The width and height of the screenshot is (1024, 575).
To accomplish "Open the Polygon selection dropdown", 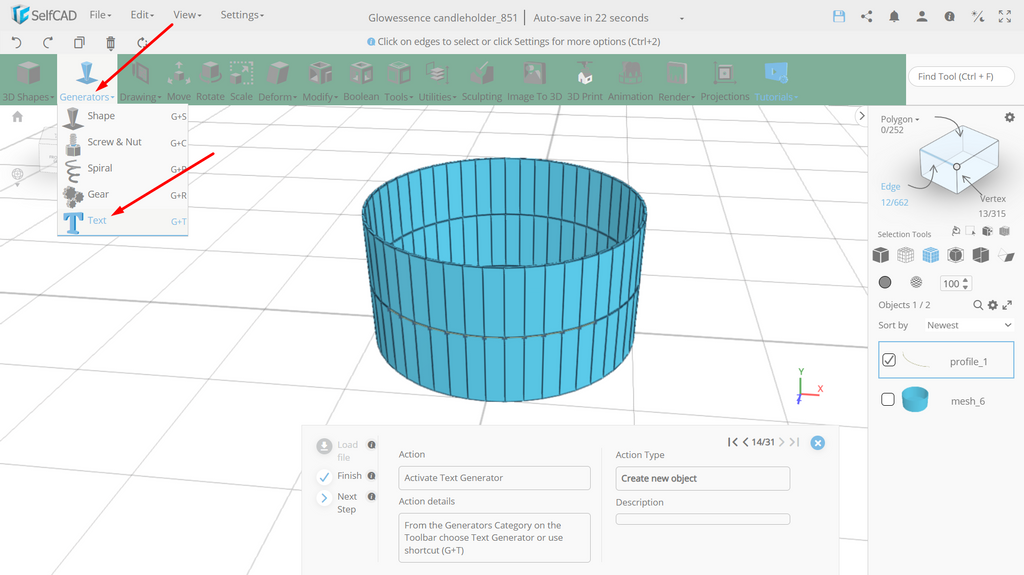I will coord(900,120).
